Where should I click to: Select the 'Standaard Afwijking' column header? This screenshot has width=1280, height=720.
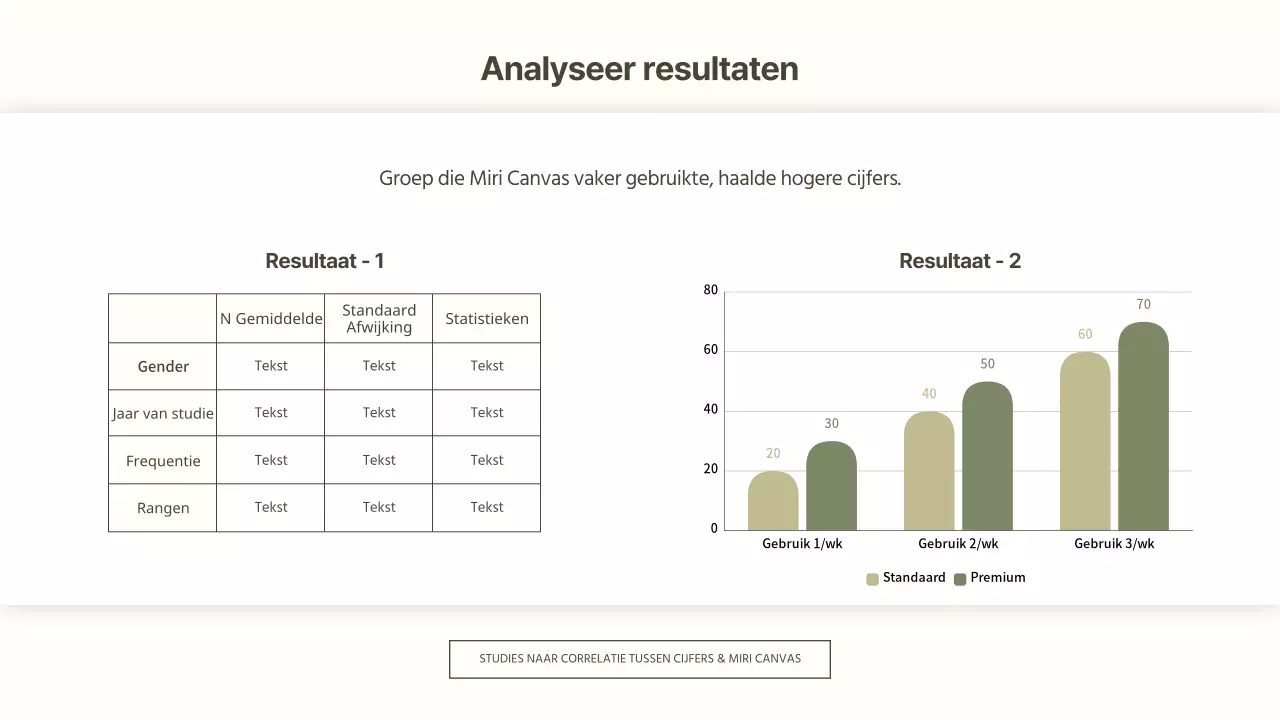coord(379,319)
